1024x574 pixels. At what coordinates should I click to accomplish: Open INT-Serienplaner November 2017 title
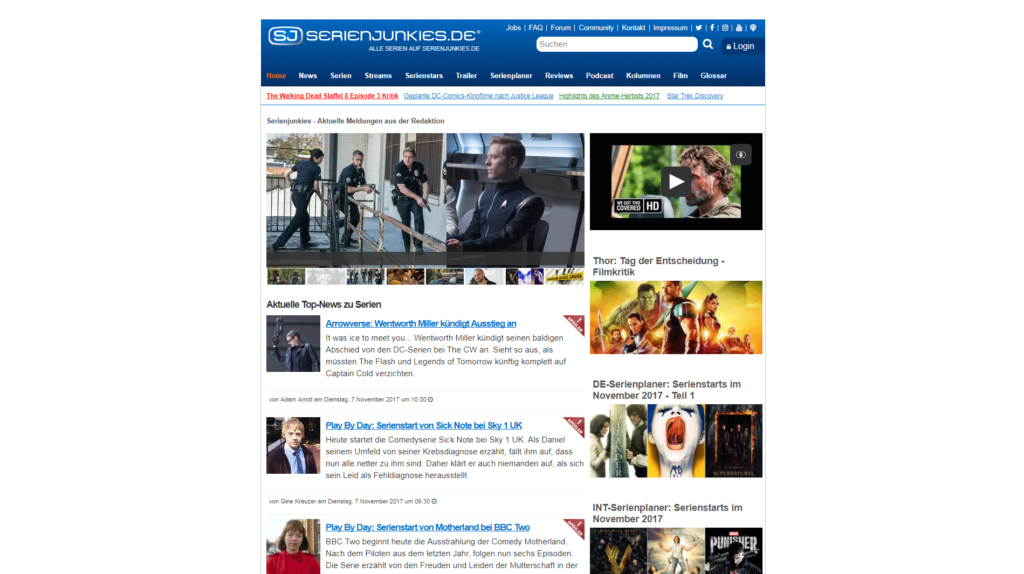coord(667,513)
